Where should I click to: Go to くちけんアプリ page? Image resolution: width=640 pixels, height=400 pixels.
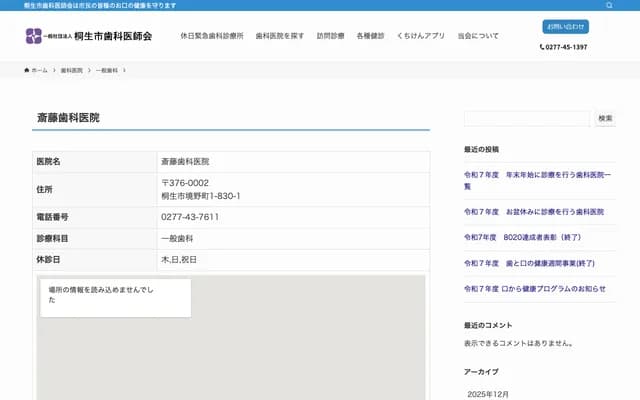pyautogui.click(x=421, y=36)
